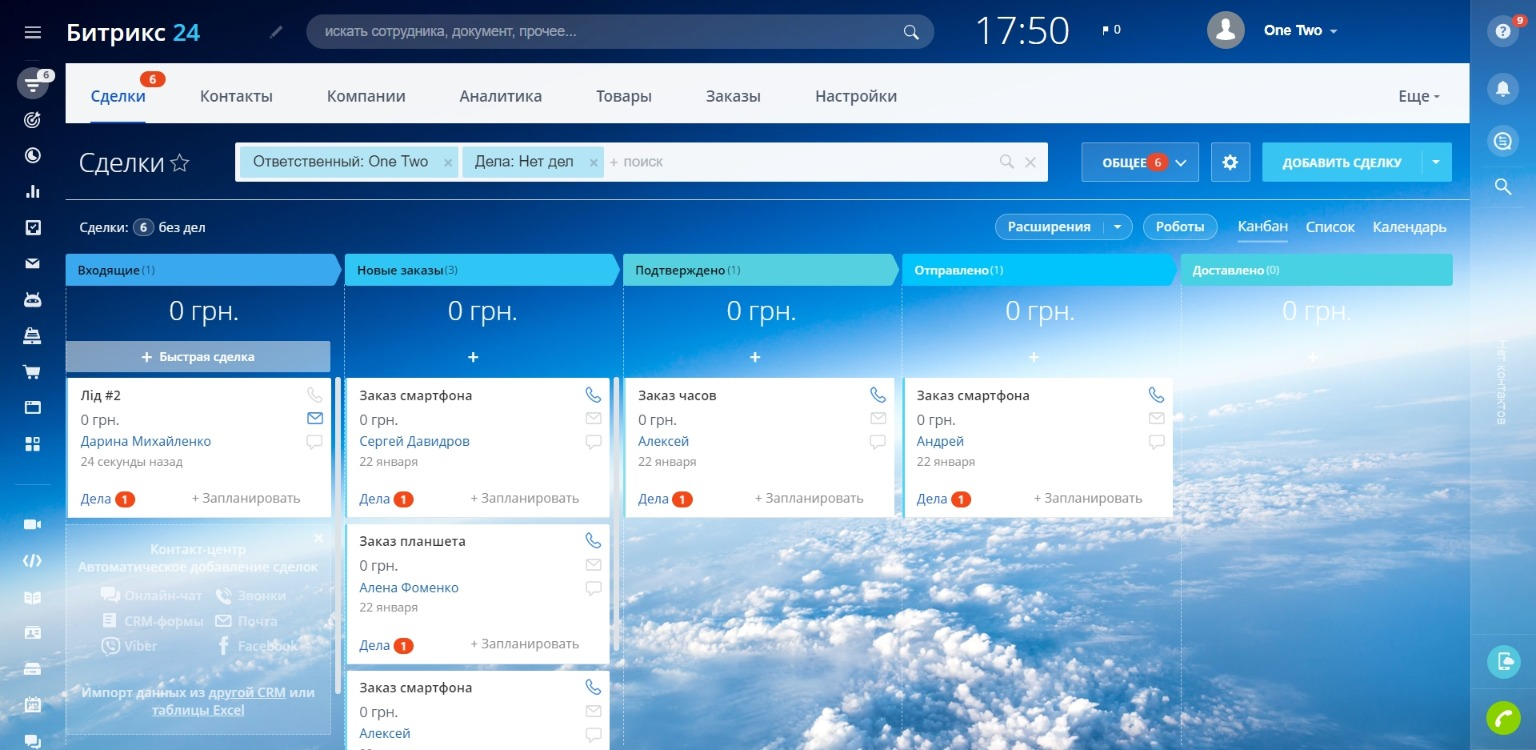This screenshot has width=1536, height=750.
Task: Open the video camera sidebar icon
Action: [x=32, y=524]
